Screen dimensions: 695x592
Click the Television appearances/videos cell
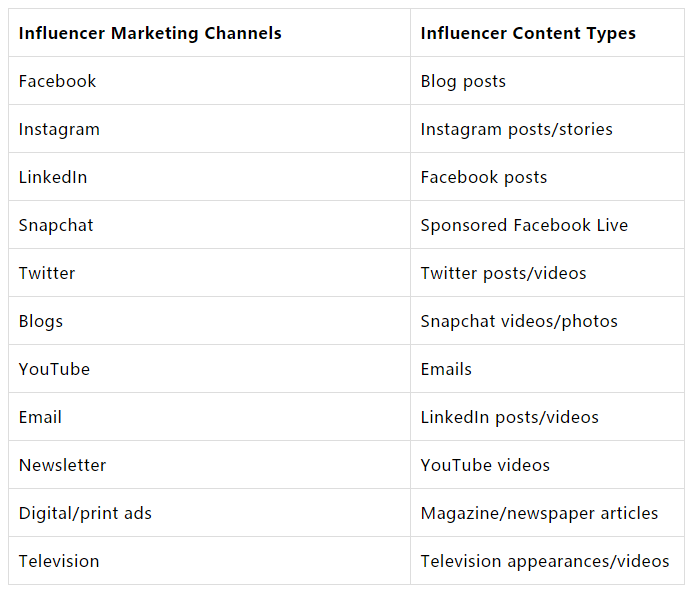pos(547,561)
